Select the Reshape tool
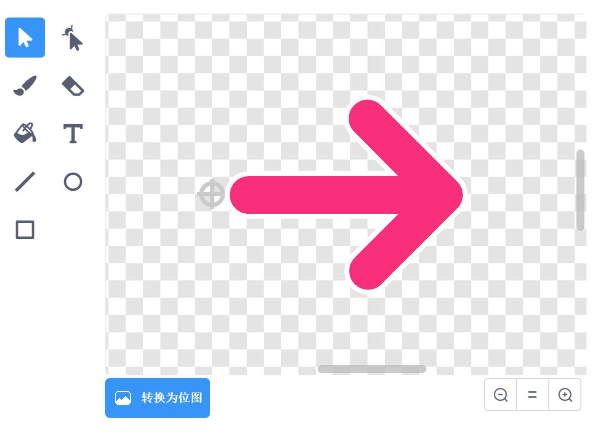Image resolution: width=600 pixels, height=432 pixels. coord(73,37)
